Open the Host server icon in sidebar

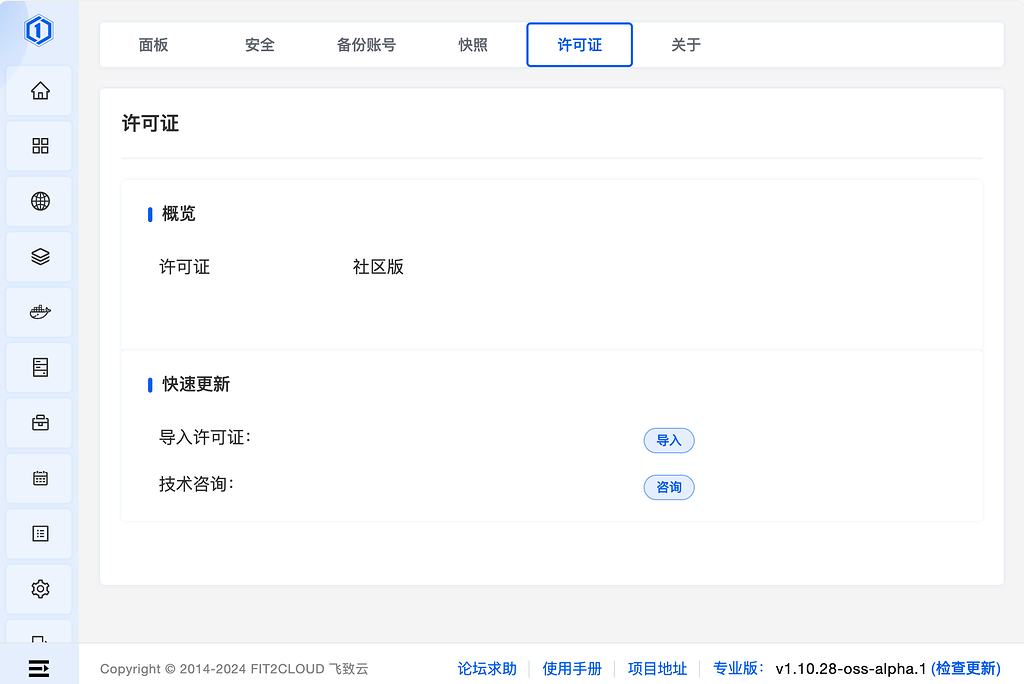39,367
